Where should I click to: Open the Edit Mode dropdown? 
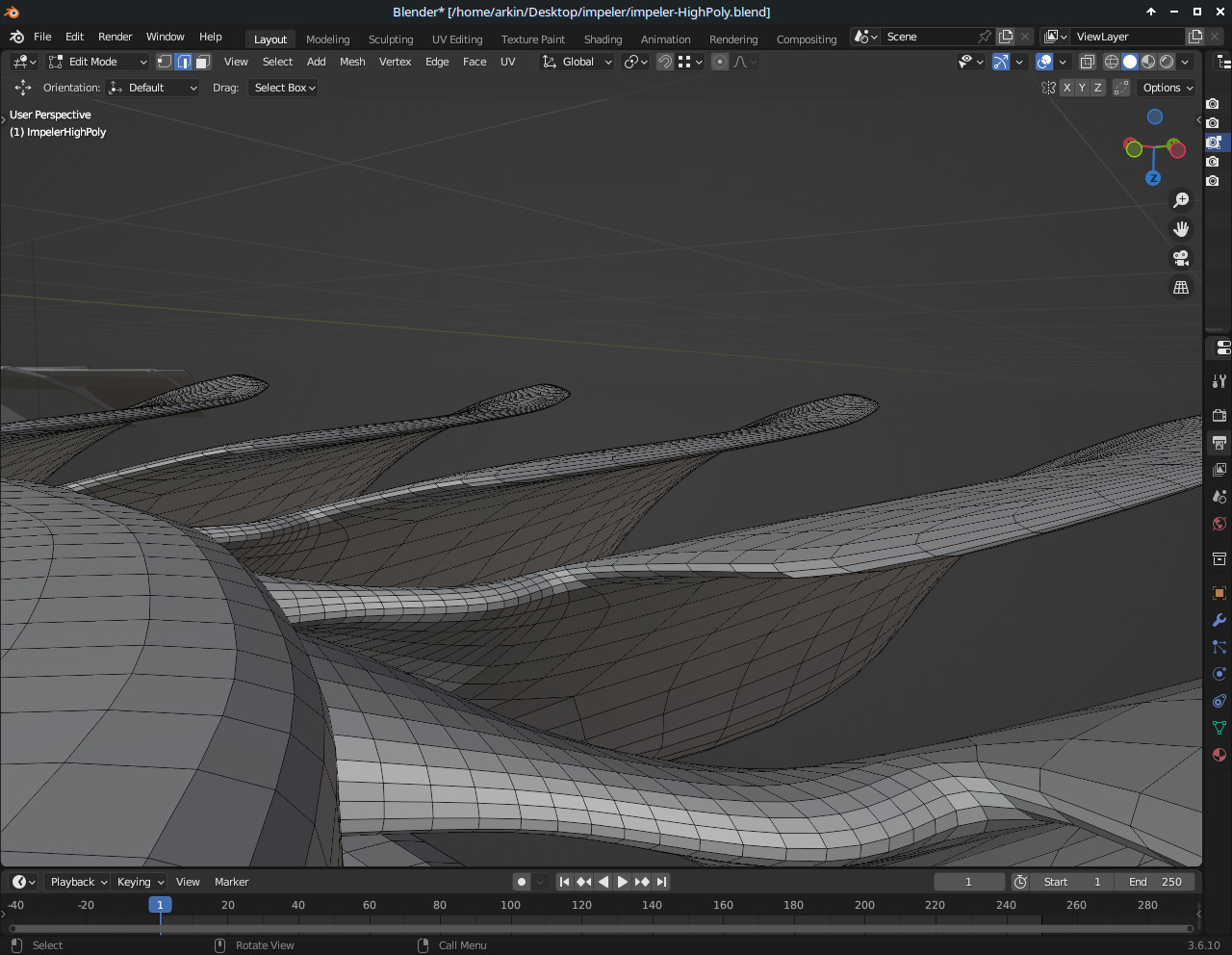pyautogui.click(x=98, y=62)
